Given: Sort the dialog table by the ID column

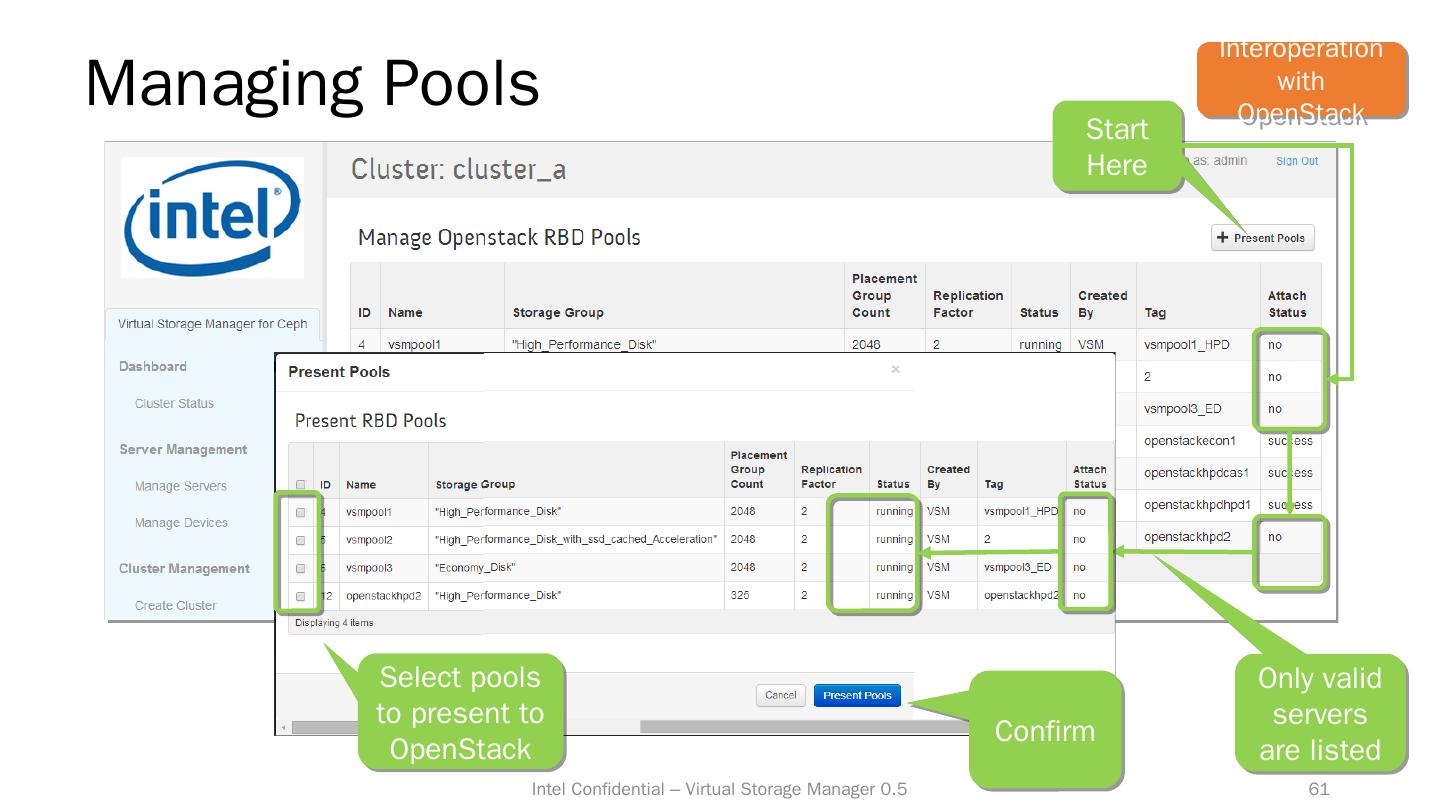Looking at the screenshot, I should click(x=326, y=485).
